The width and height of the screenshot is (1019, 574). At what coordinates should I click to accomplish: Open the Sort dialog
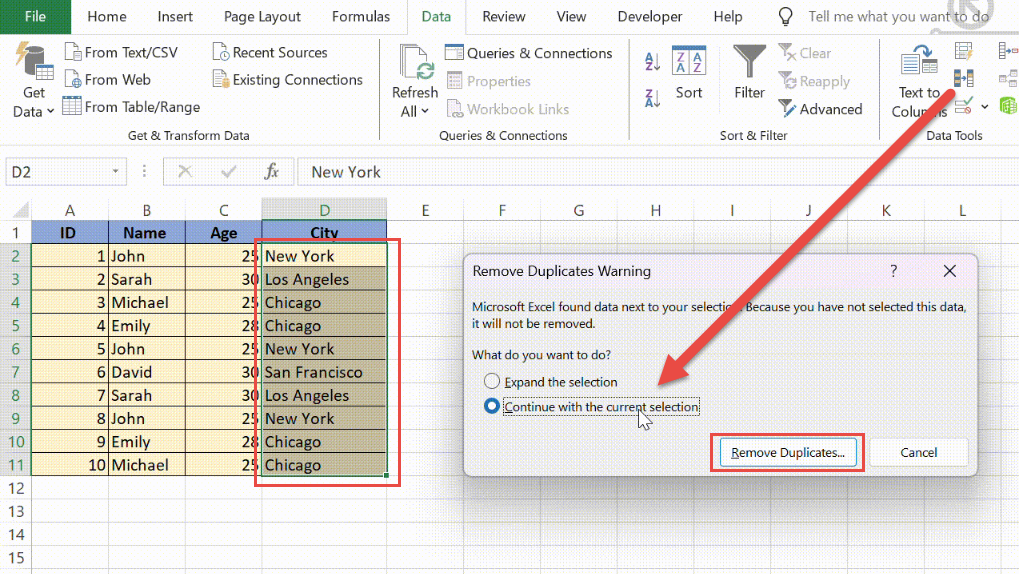(689, 73)
